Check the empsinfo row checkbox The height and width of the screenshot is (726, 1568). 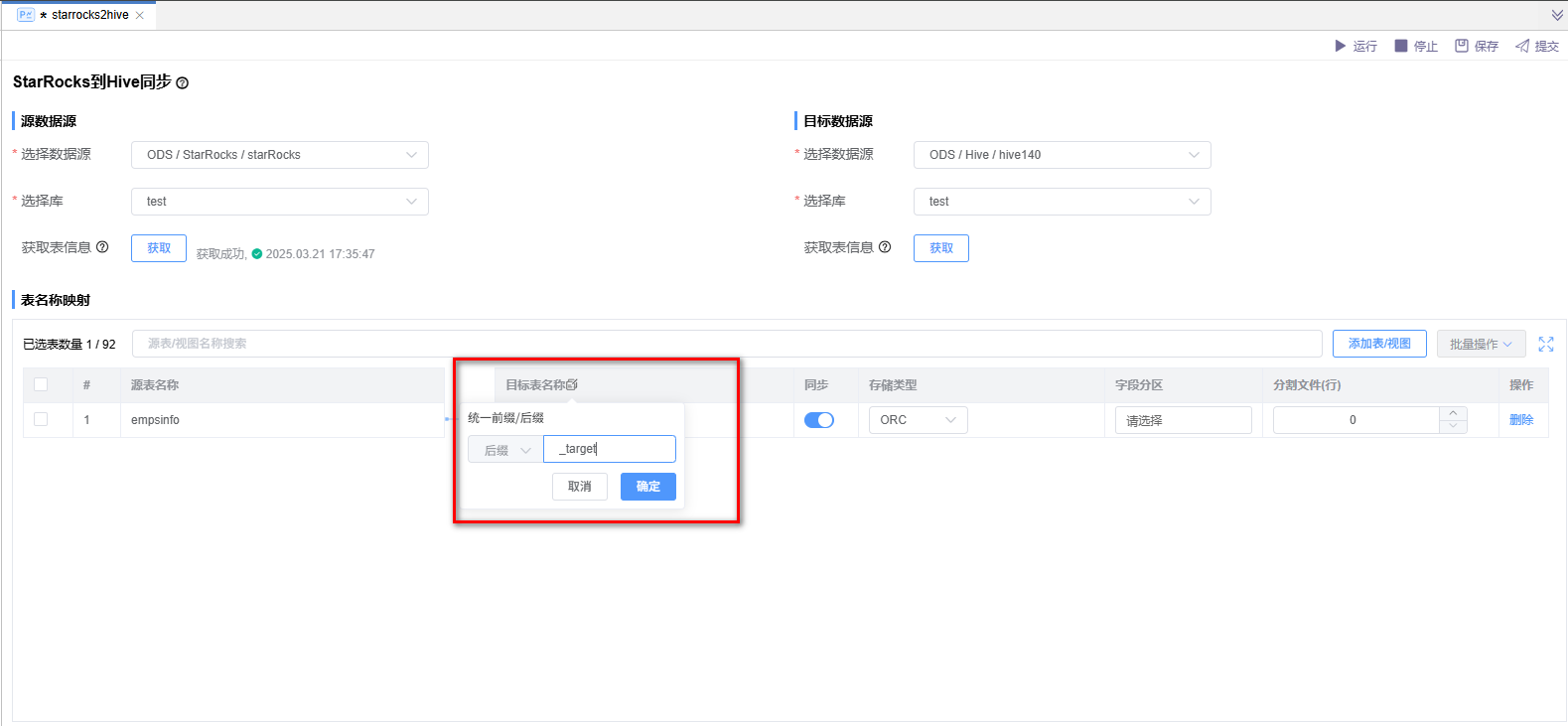[41, 419]
